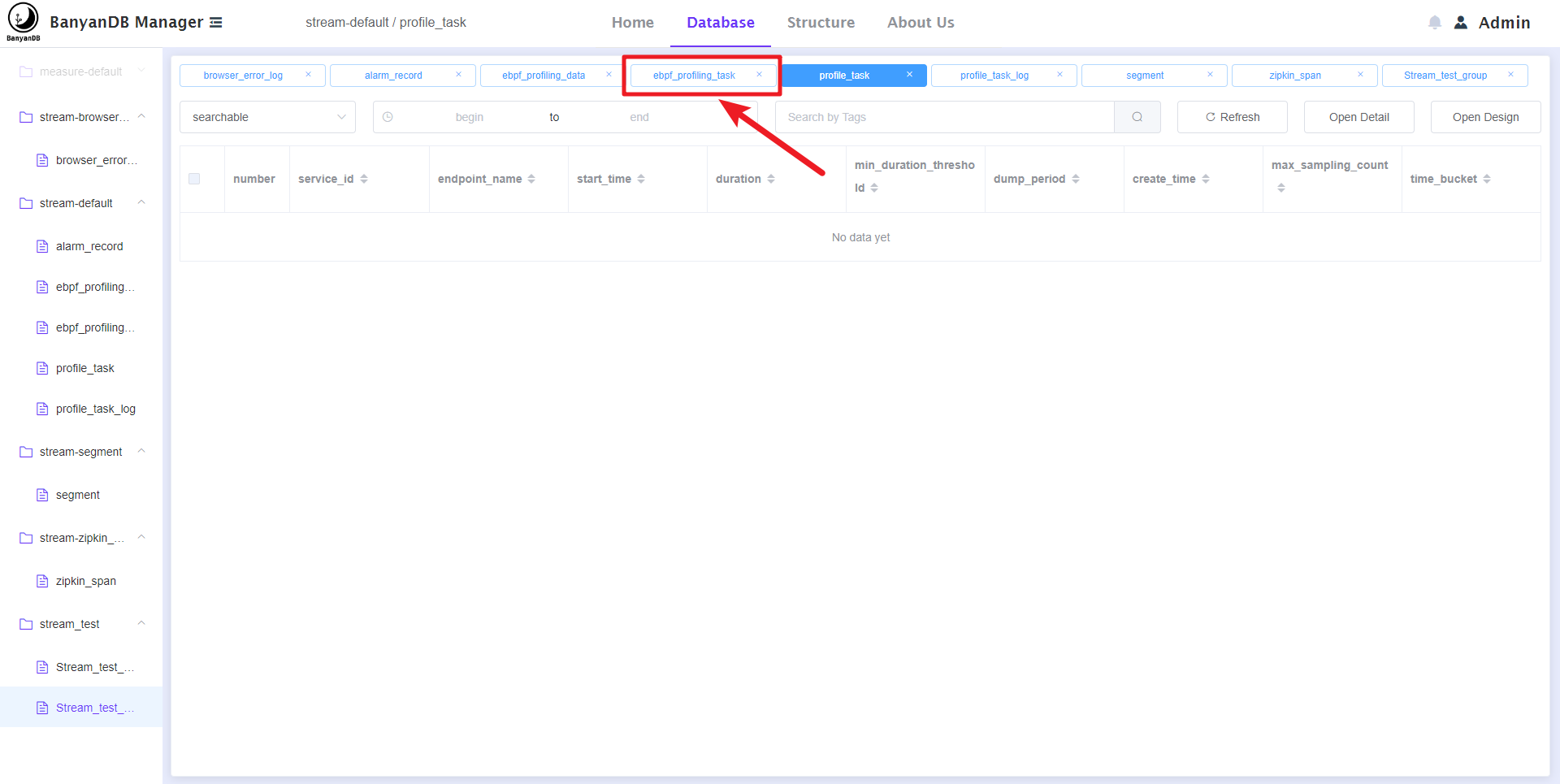Image resolution: width=1560 pixels, height=784 pixels.
Task: Open the Structure menu
Action: pyautogui.click(x=821, y=23)
